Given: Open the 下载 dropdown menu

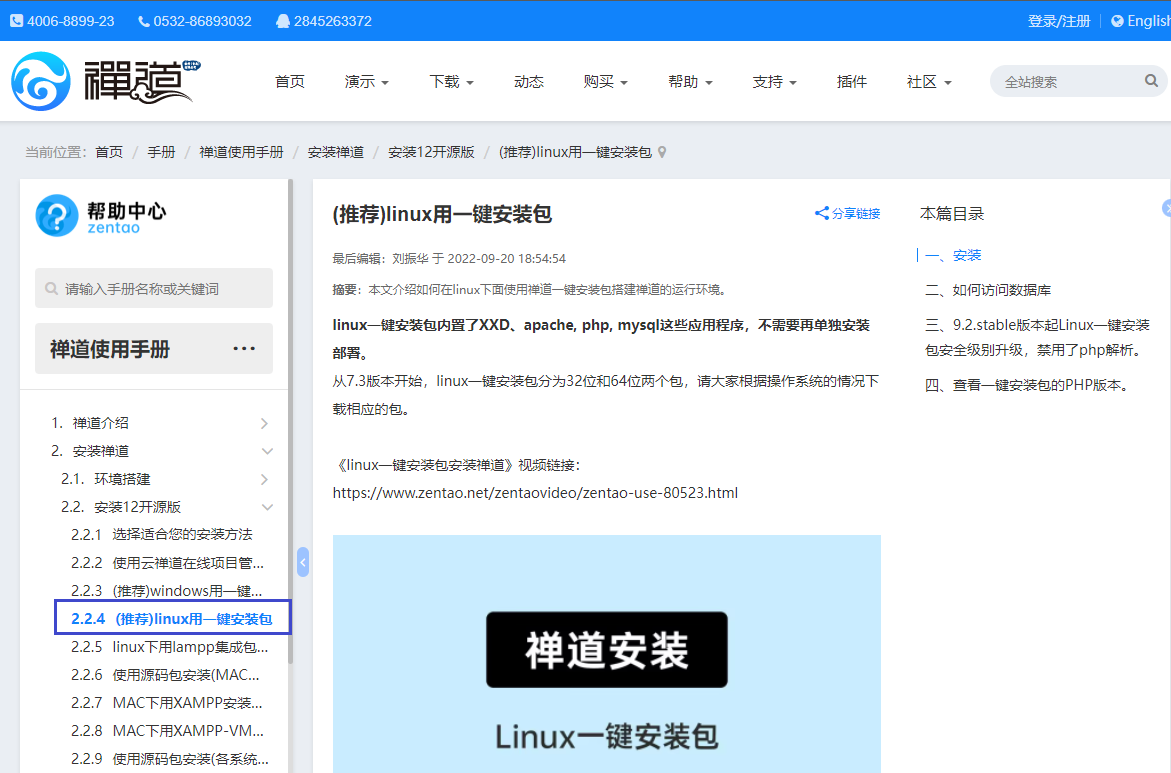Looking at the screenshot, I should (451, 82).
